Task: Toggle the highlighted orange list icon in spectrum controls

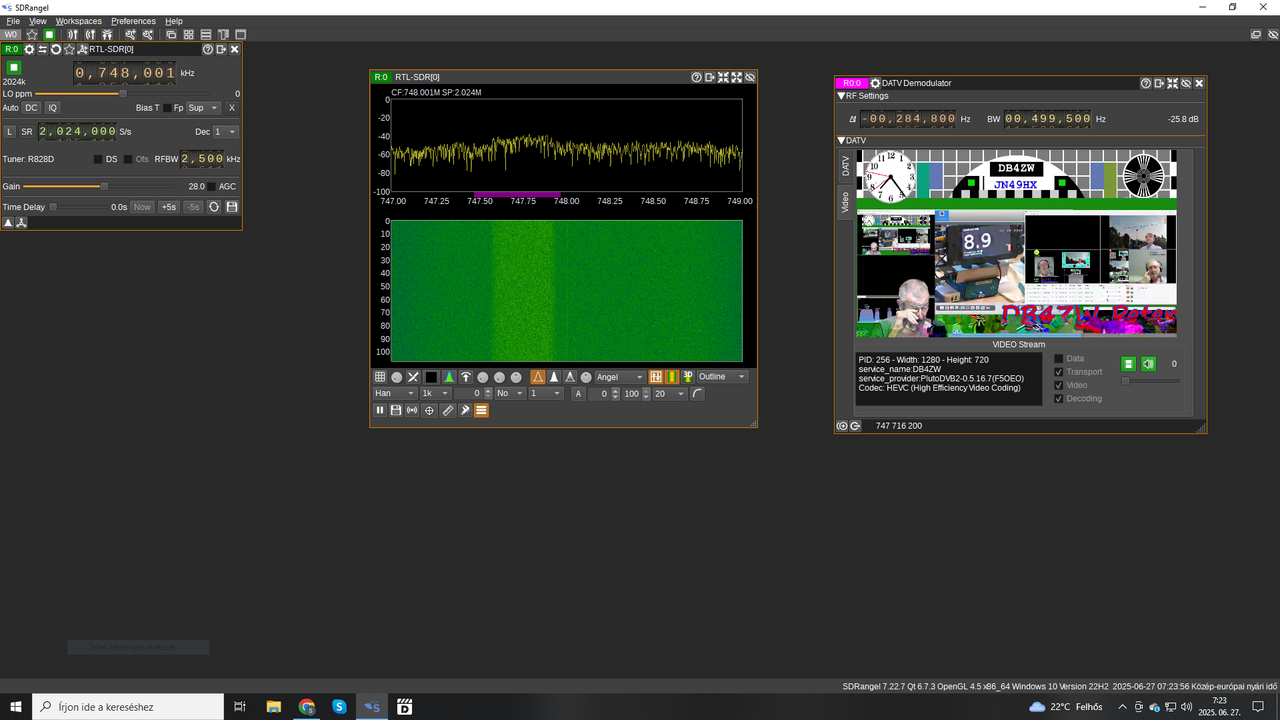Action: pyautogui.click(x=482, y=410)
